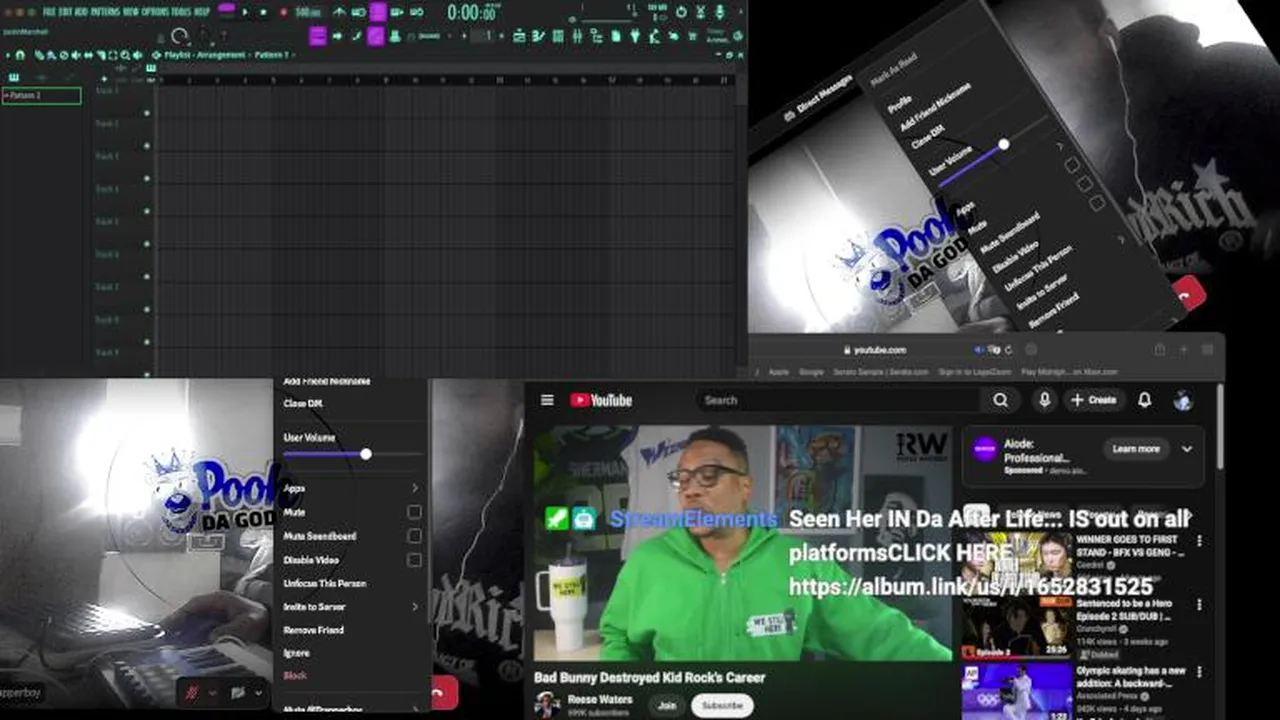Click Discord camera icon in call bar
This screenshot has height=720, width=1280.
tap(238, 692)
